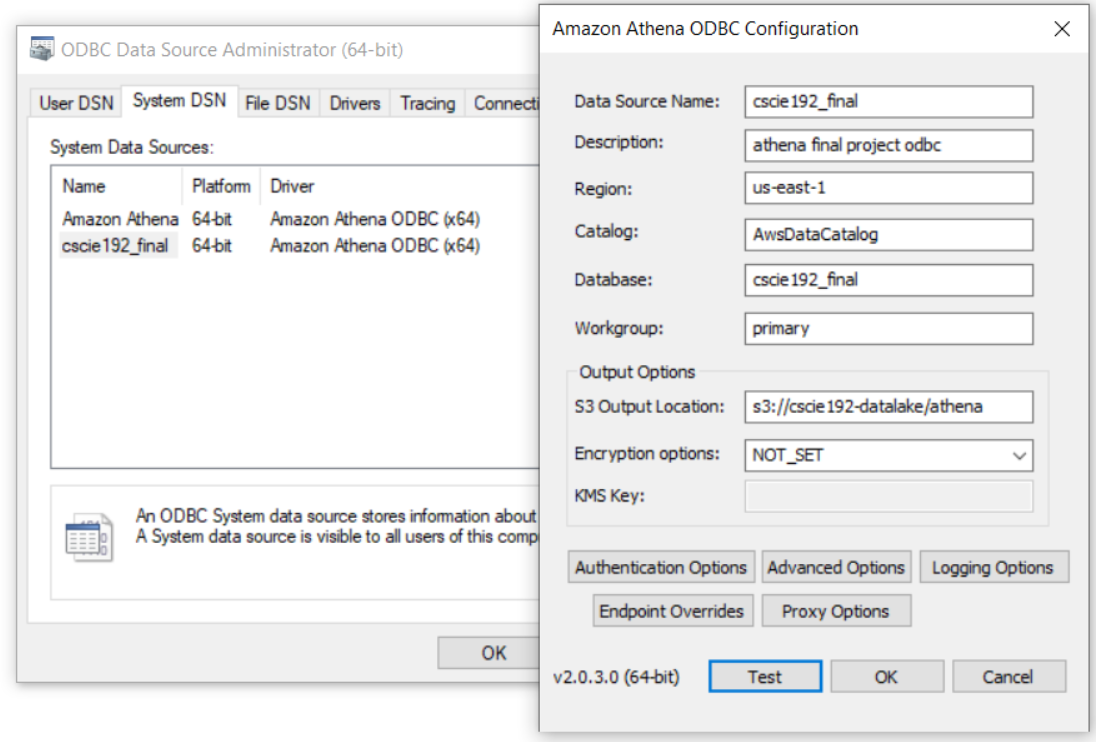Image resolution: width=1096 pixels, height=742 pixels.
Task: Click Cancel in the Athena configuration dialog
Action: tap(1008, 676)
